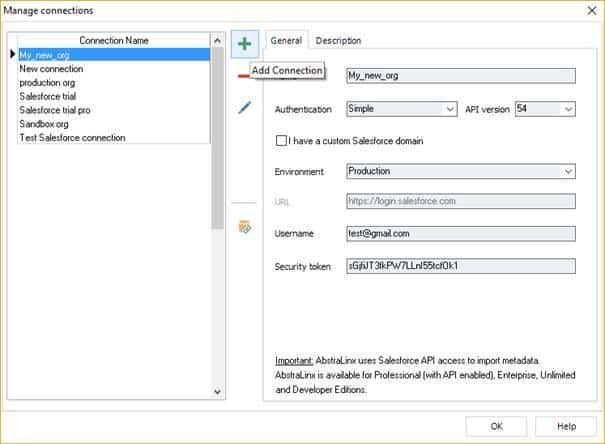This screenshot has width=605, height=444.
Task: Enable the custom Salesforce domain checkbox
Action: click(281, 141)
